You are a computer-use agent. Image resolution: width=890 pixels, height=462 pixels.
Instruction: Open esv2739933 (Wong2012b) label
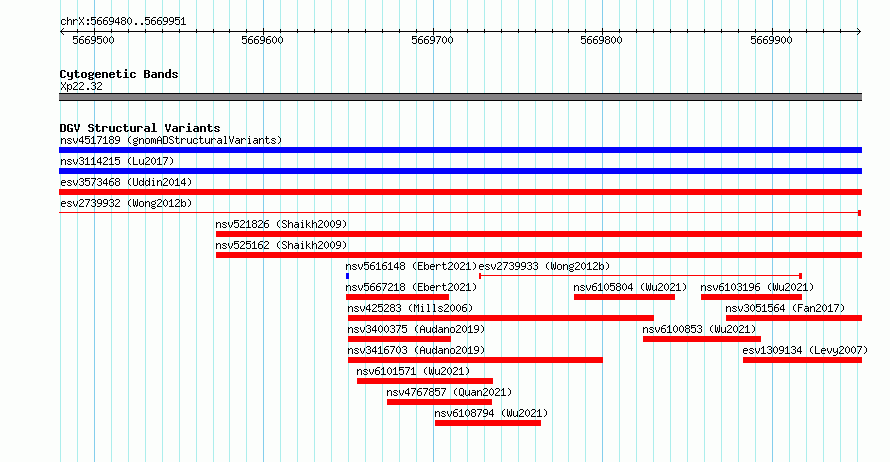(544, 266)
